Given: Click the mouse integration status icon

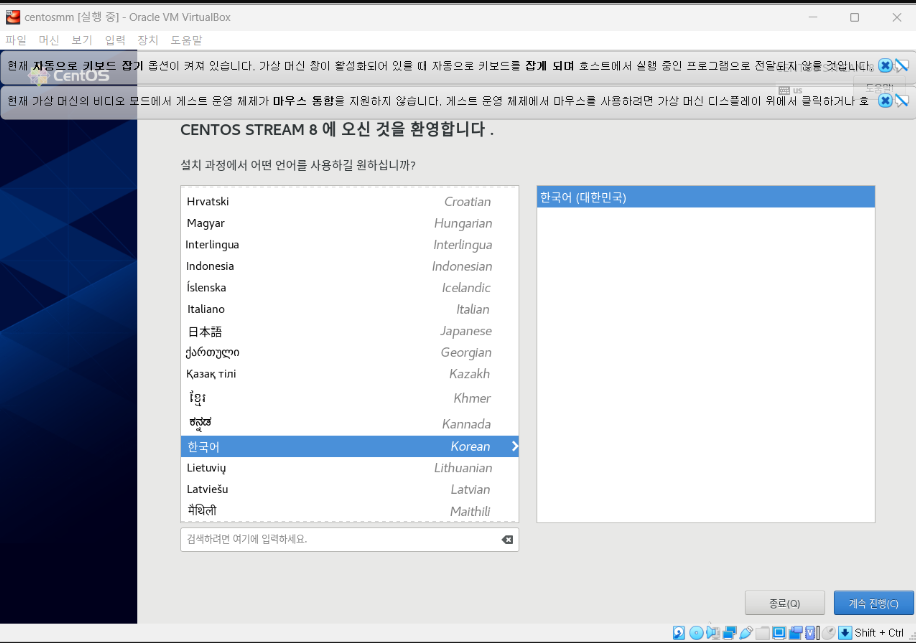Looking at the screenshot, I should tap(828, 632).
